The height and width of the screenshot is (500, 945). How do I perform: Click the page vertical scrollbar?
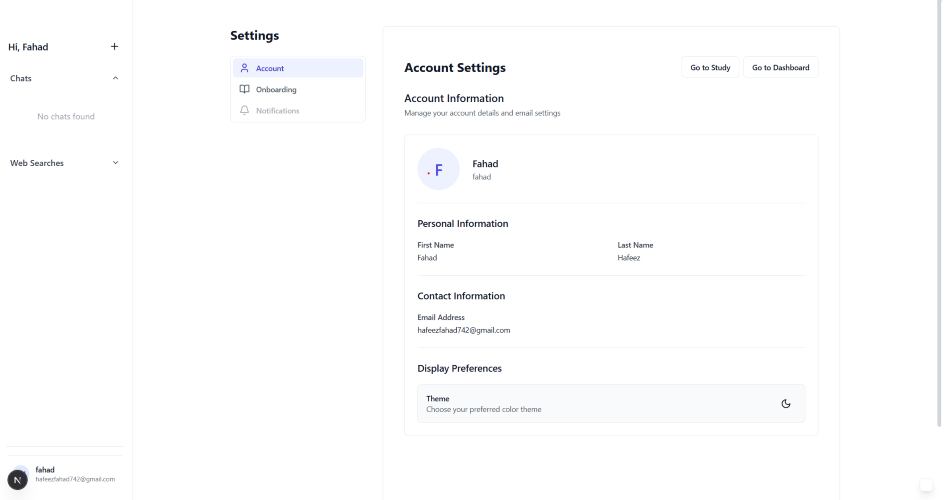pyautogui.click(x=938, y=211)
